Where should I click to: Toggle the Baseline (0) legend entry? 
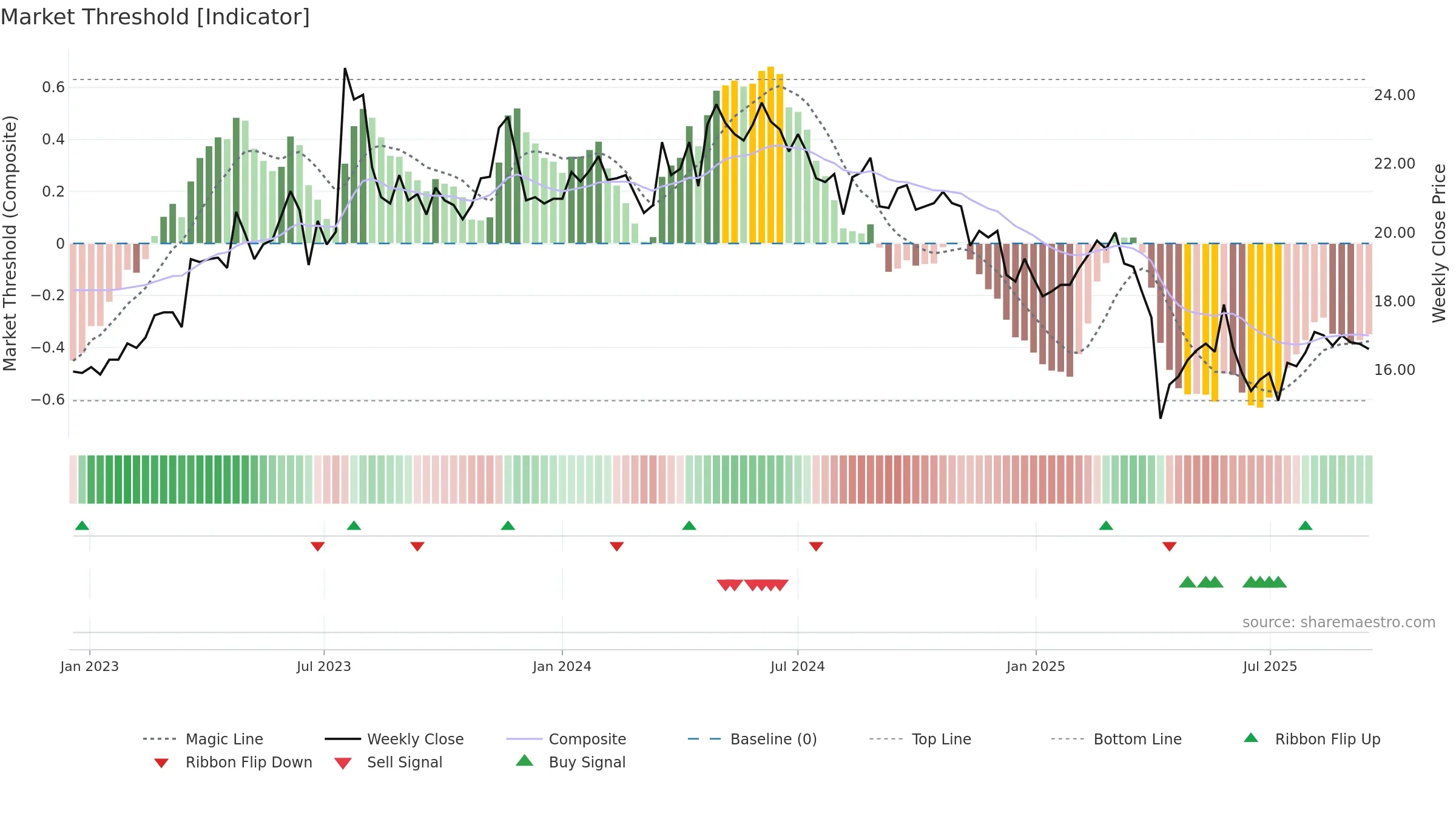752,739
